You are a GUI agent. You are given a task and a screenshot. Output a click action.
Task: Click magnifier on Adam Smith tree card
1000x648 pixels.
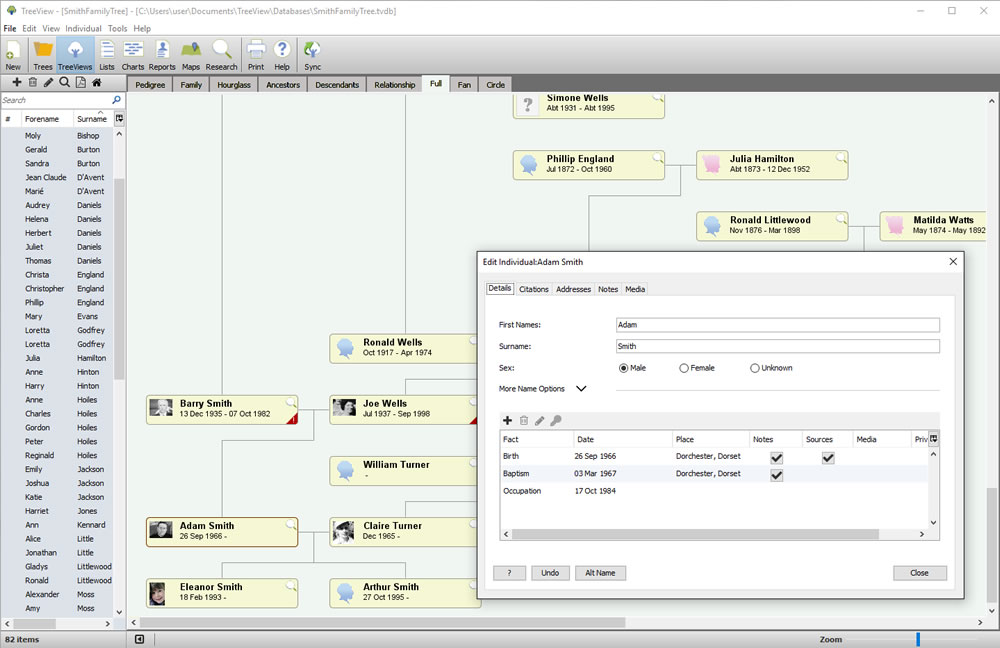tap(291, 525)
